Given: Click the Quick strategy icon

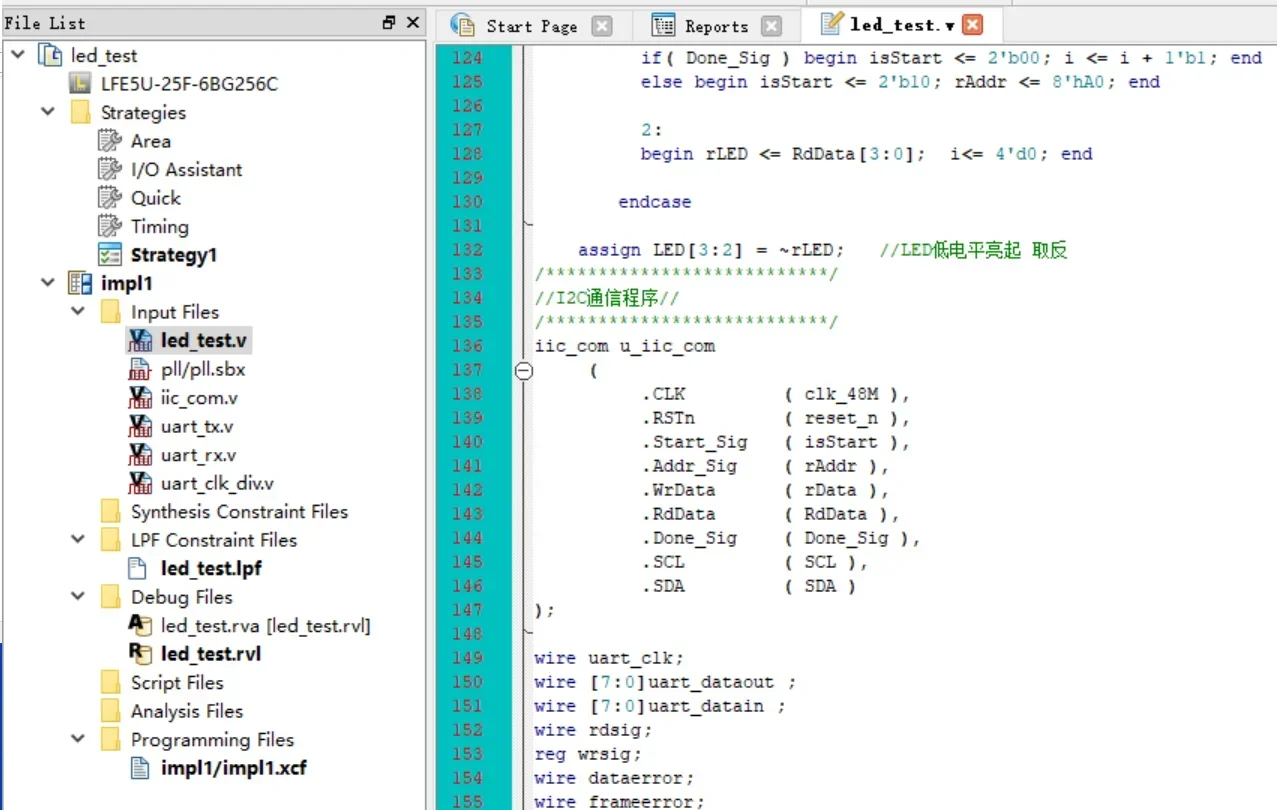Looking at the screenshot, I should click(110, 198).
